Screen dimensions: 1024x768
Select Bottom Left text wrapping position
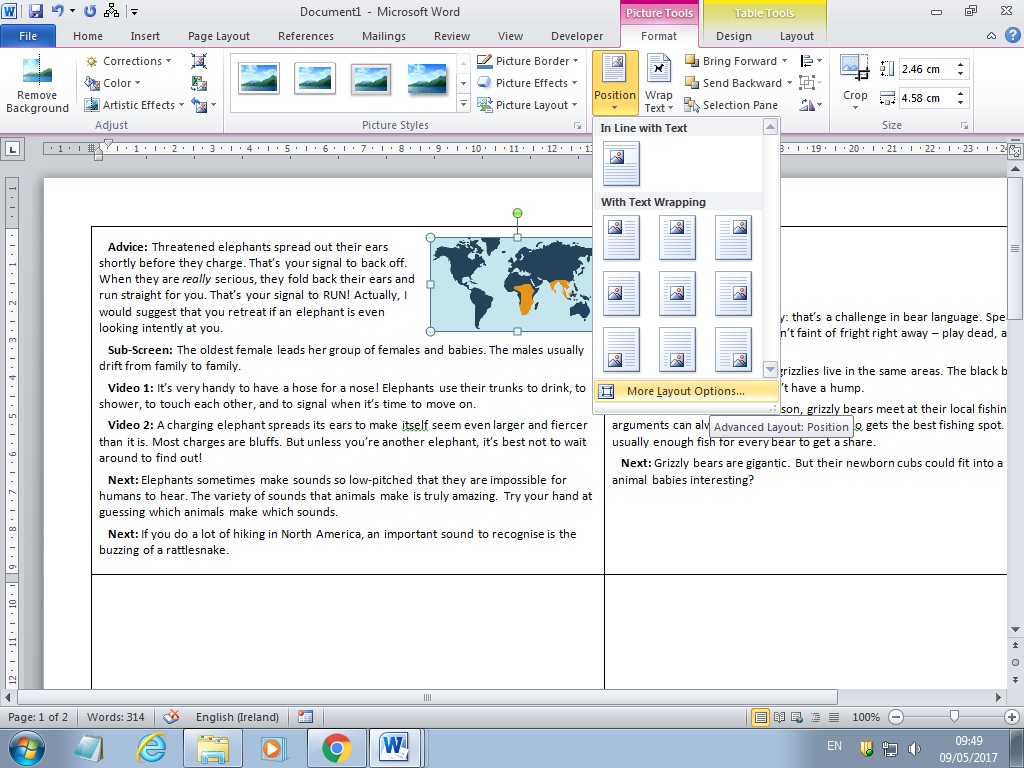tap(621, 349)
